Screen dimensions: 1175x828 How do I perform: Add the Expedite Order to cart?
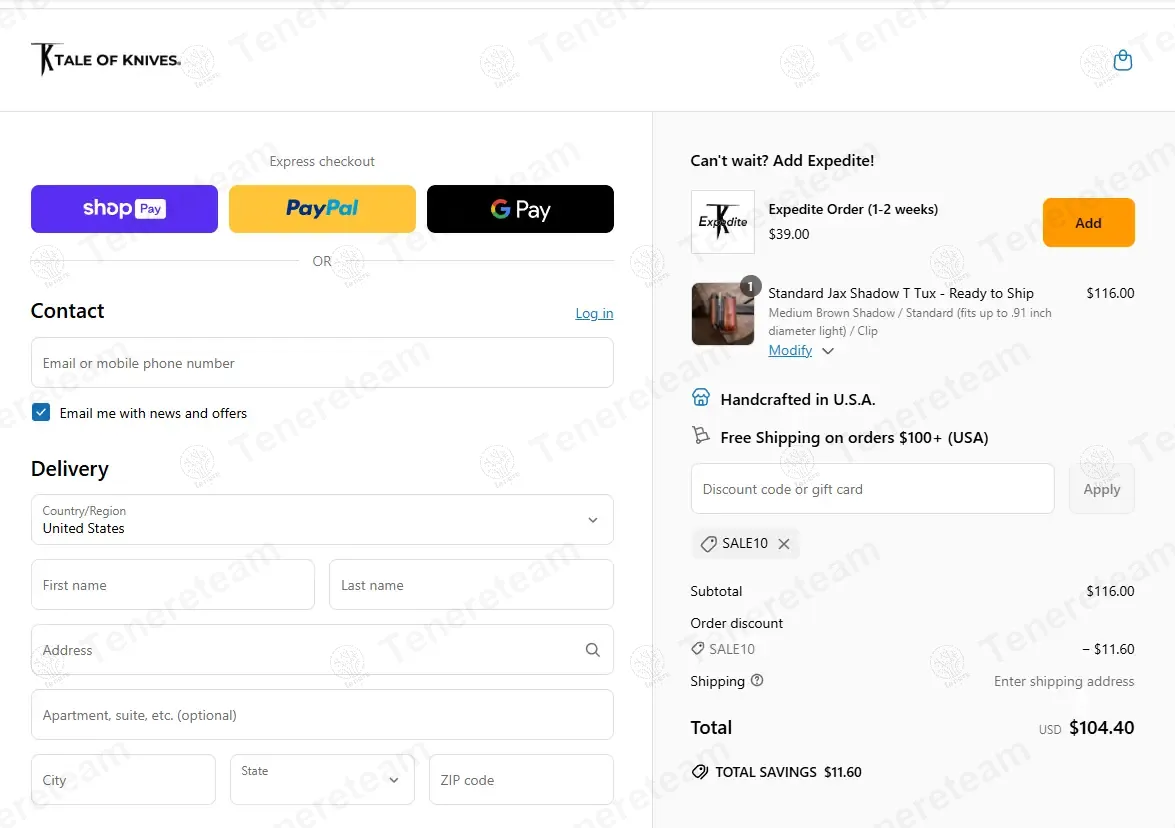point(1088,223)
